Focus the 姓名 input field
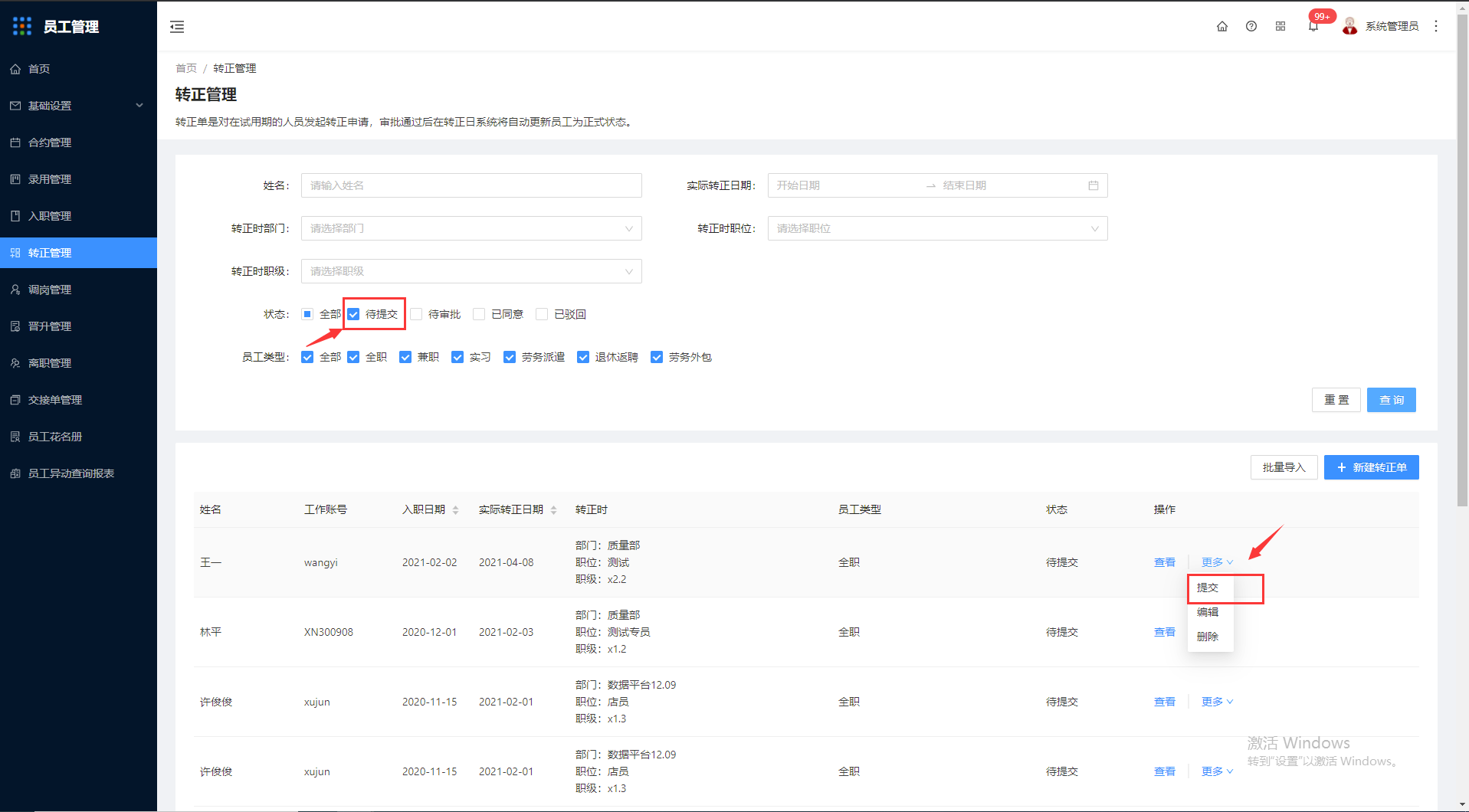Viewport: 1469px width, 812px height. click(x=471, y=185)
